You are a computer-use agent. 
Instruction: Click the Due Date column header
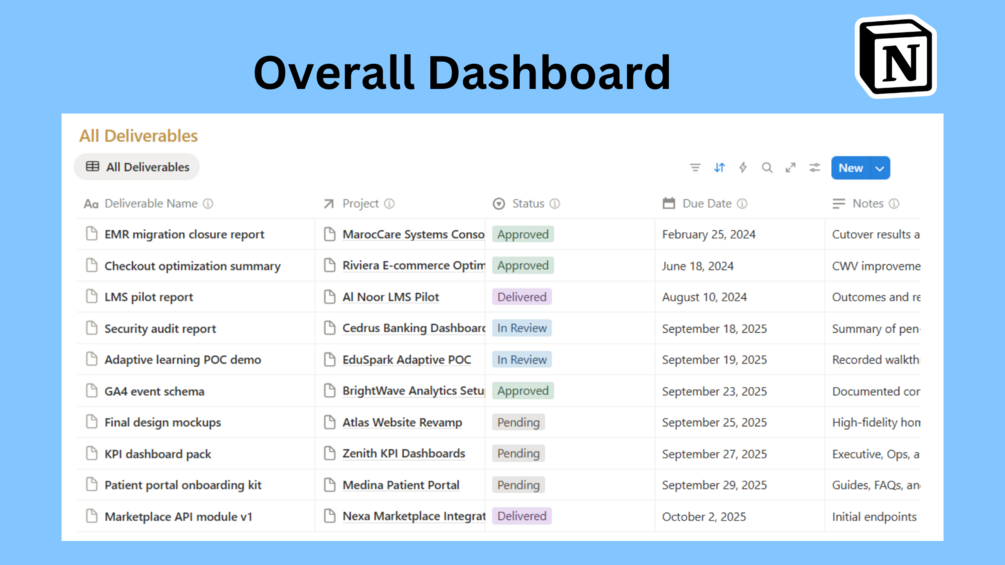tap(707, 204)
